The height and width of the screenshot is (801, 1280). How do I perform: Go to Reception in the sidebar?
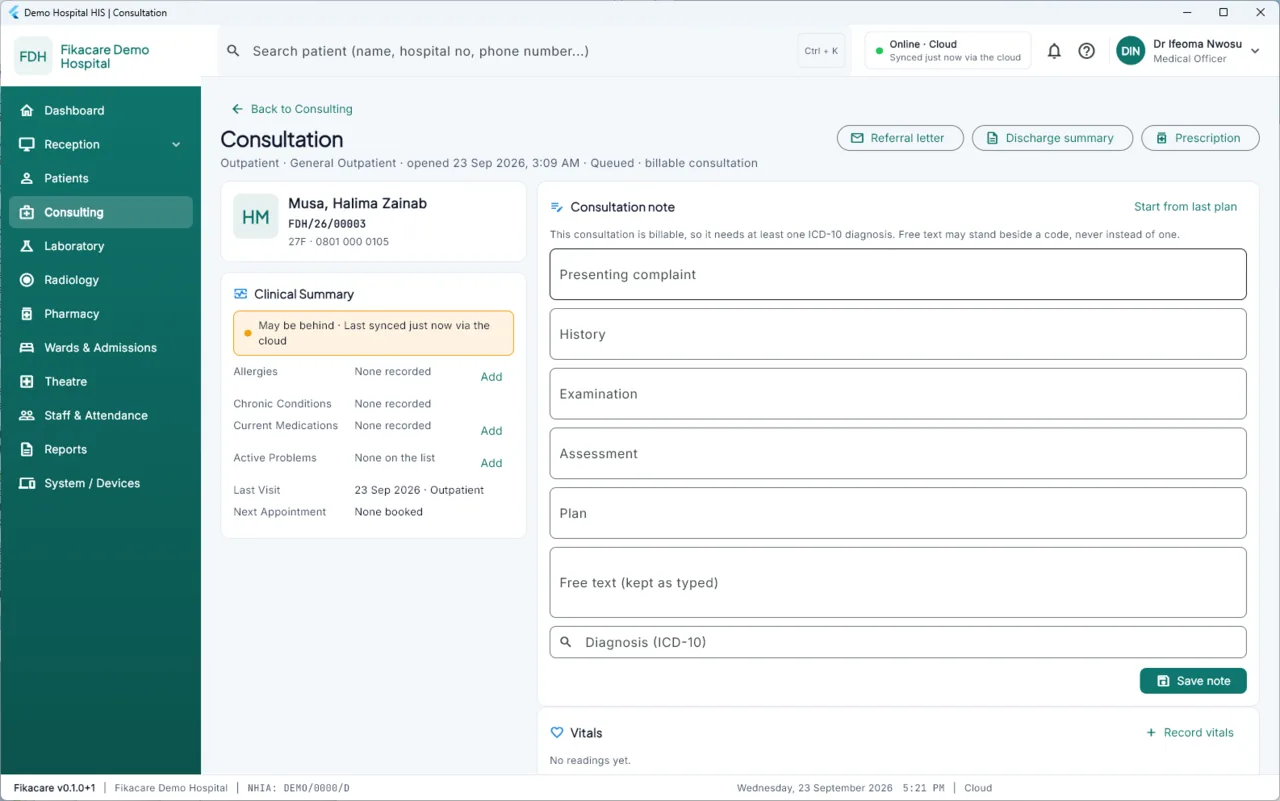[x=101, y=144]
